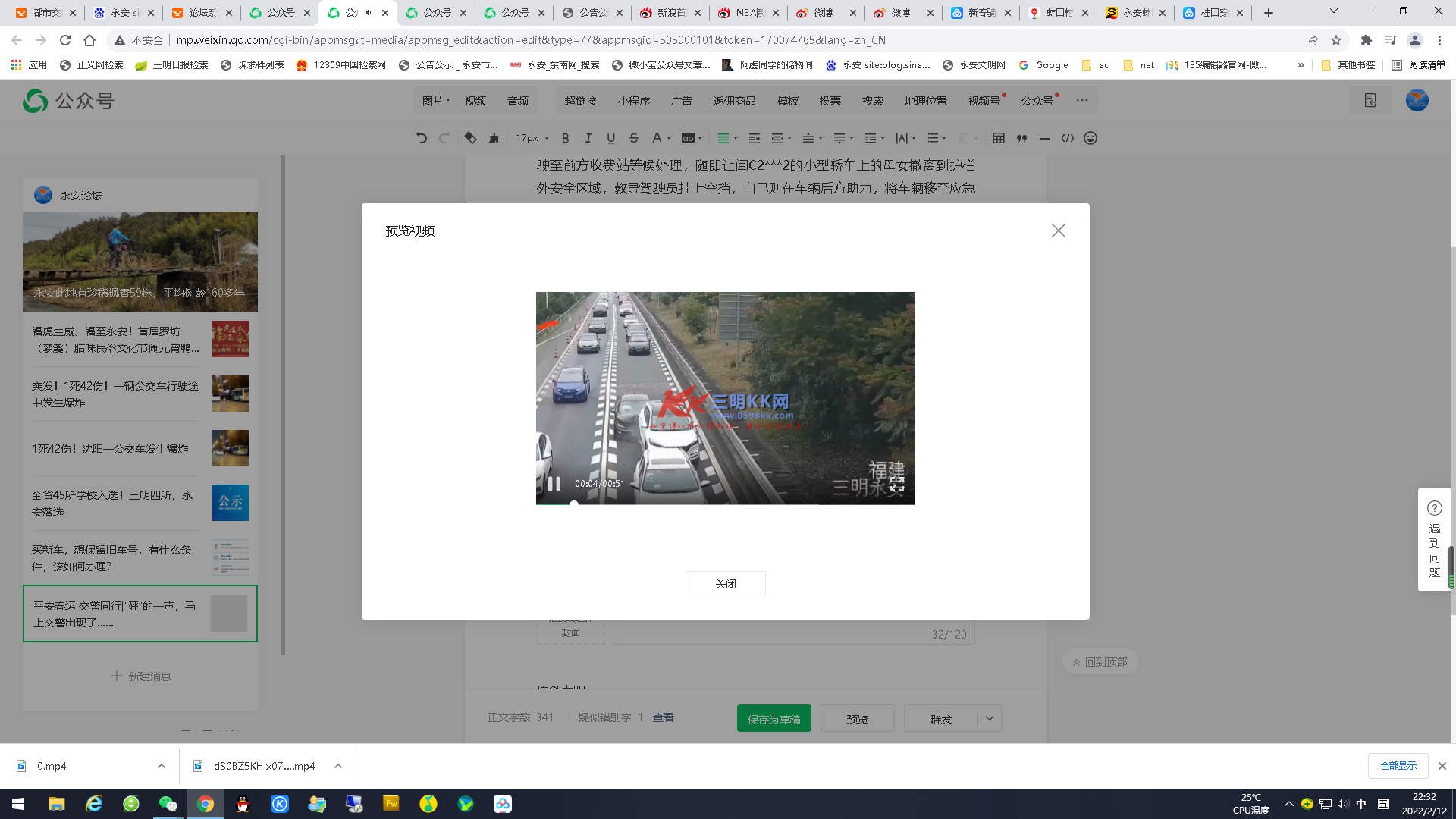Reload the page
Image resolution: width=1456 pixels, height=819 pixels.
(x=65, y=40)
